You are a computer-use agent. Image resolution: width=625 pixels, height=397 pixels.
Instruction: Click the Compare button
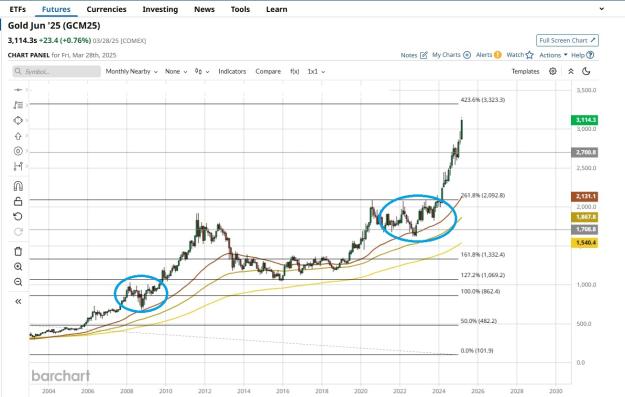click(268, 71)
